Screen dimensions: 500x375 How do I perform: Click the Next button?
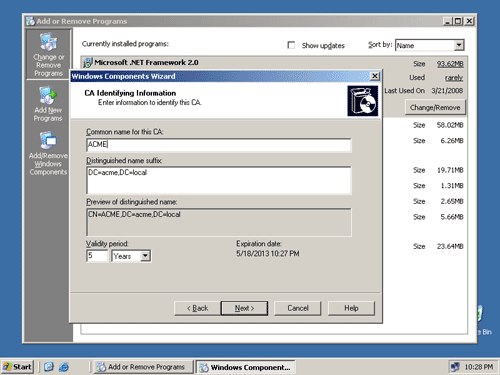point(244,308)
